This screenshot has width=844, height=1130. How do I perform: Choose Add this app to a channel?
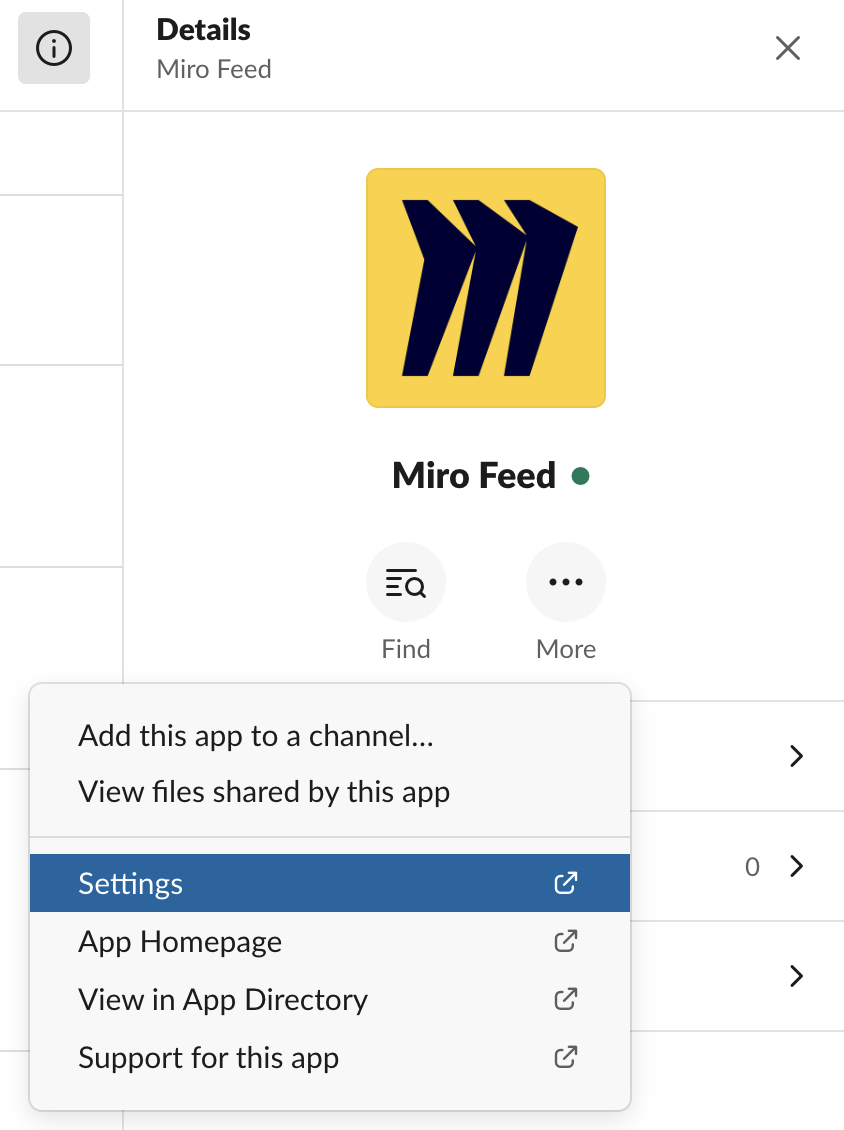point(255,736)
